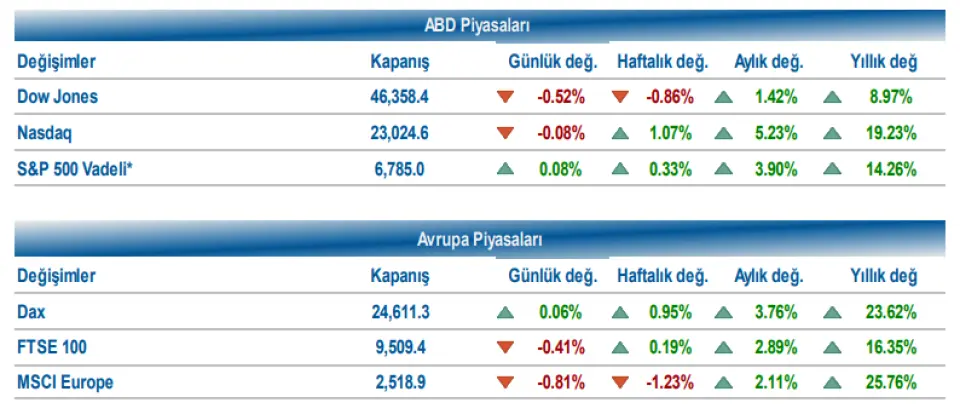Click Kapanış column header in ABD table
Screen dimensions: 960x420
click(399, 62)
